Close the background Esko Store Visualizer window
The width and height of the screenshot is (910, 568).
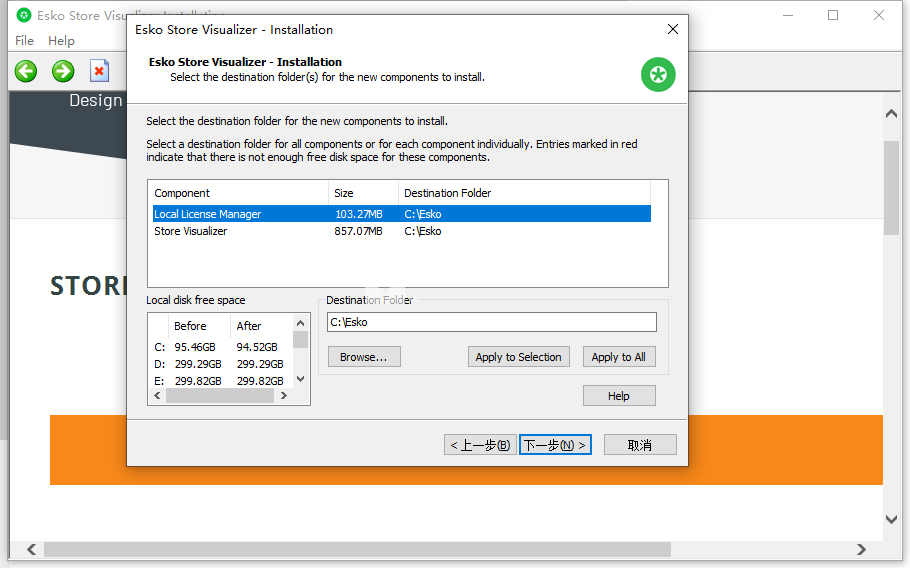879,15
